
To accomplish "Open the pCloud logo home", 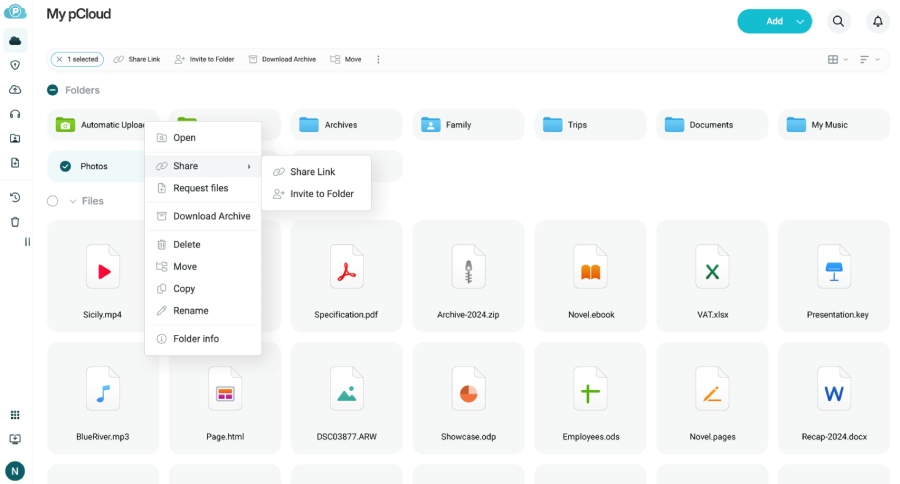I will (x=15, y=11).
